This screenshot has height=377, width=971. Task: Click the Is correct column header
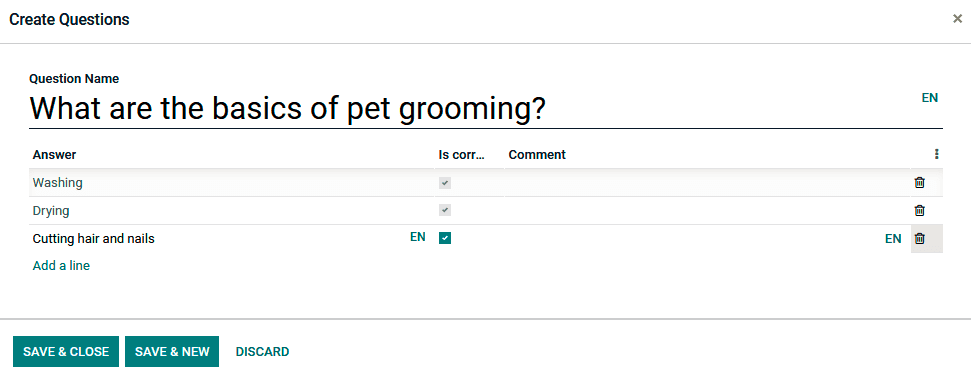pos(461,155)
